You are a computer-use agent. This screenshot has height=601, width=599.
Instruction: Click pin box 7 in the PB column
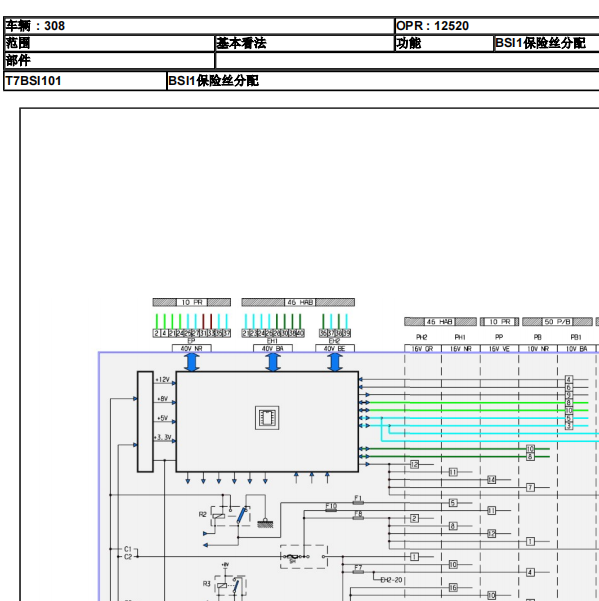(530, 487)
